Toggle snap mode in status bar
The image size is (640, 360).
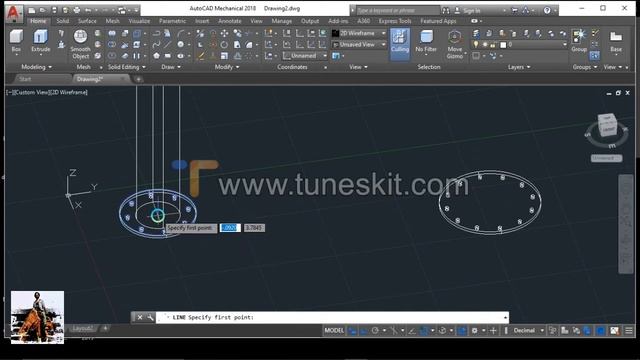pyautogui.click(x=363, y=331)
